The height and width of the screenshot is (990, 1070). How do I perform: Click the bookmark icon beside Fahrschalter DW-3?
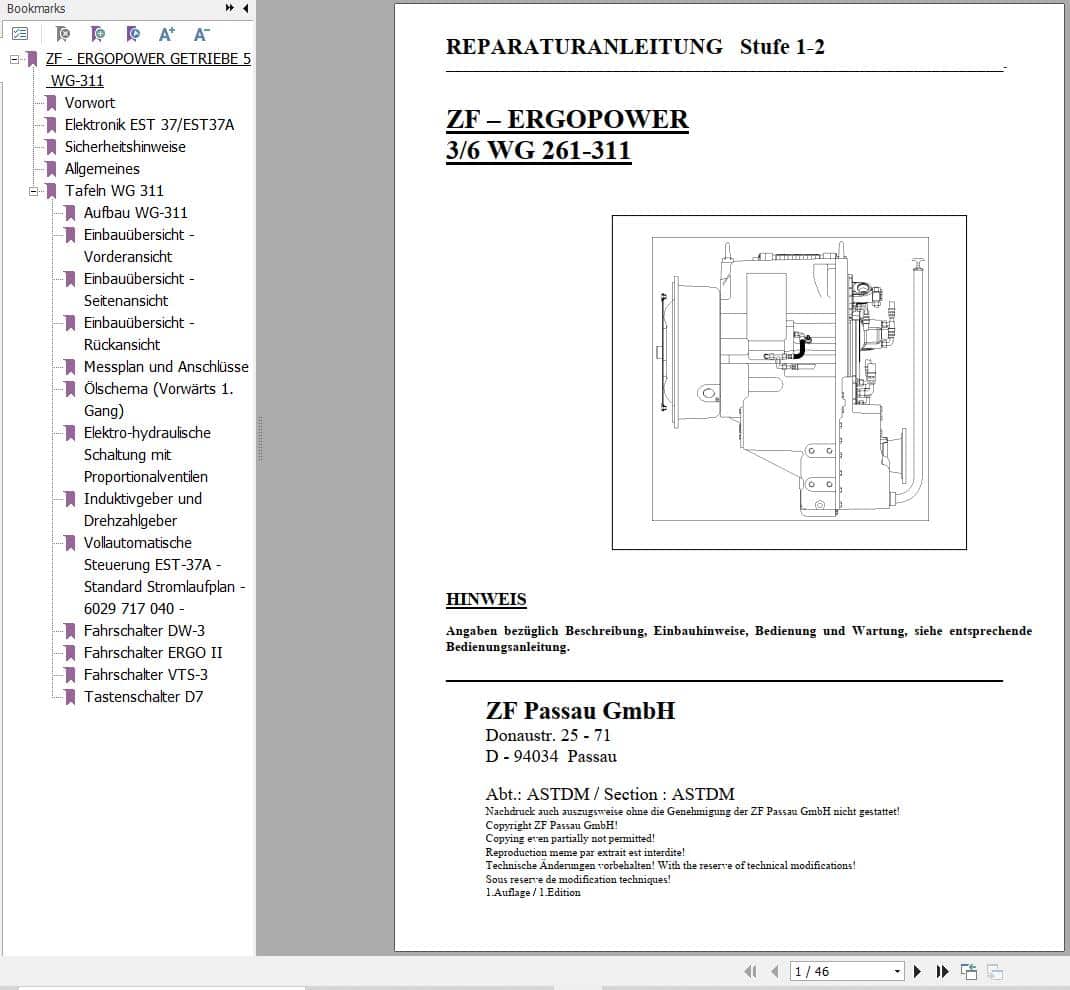click(x=70, y=630)
